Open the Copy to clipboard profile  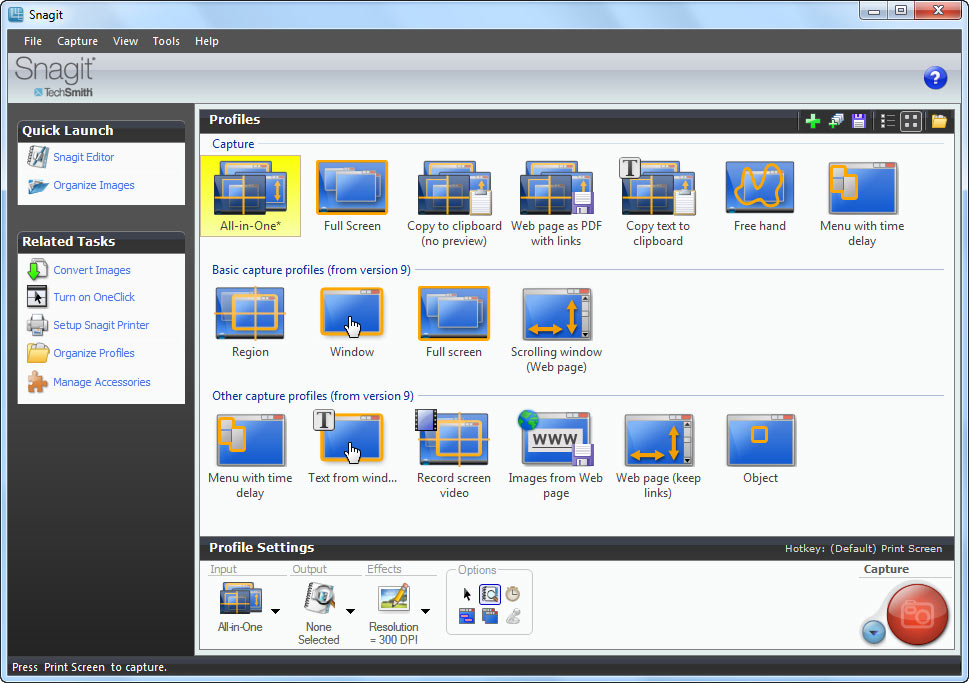[454, 187]
